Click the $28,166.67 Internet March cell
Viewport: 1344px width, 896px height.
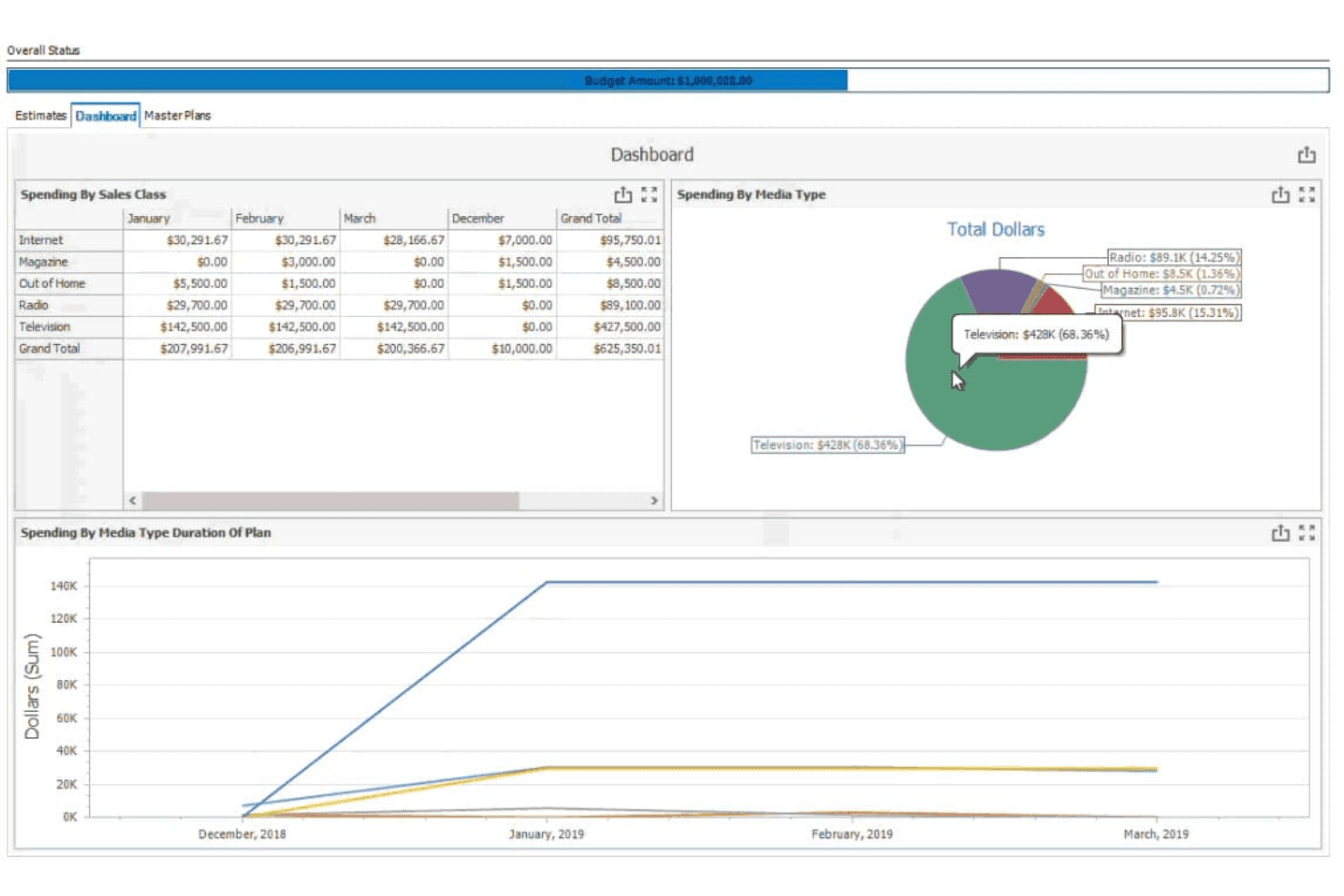click(x=394, y=241)
